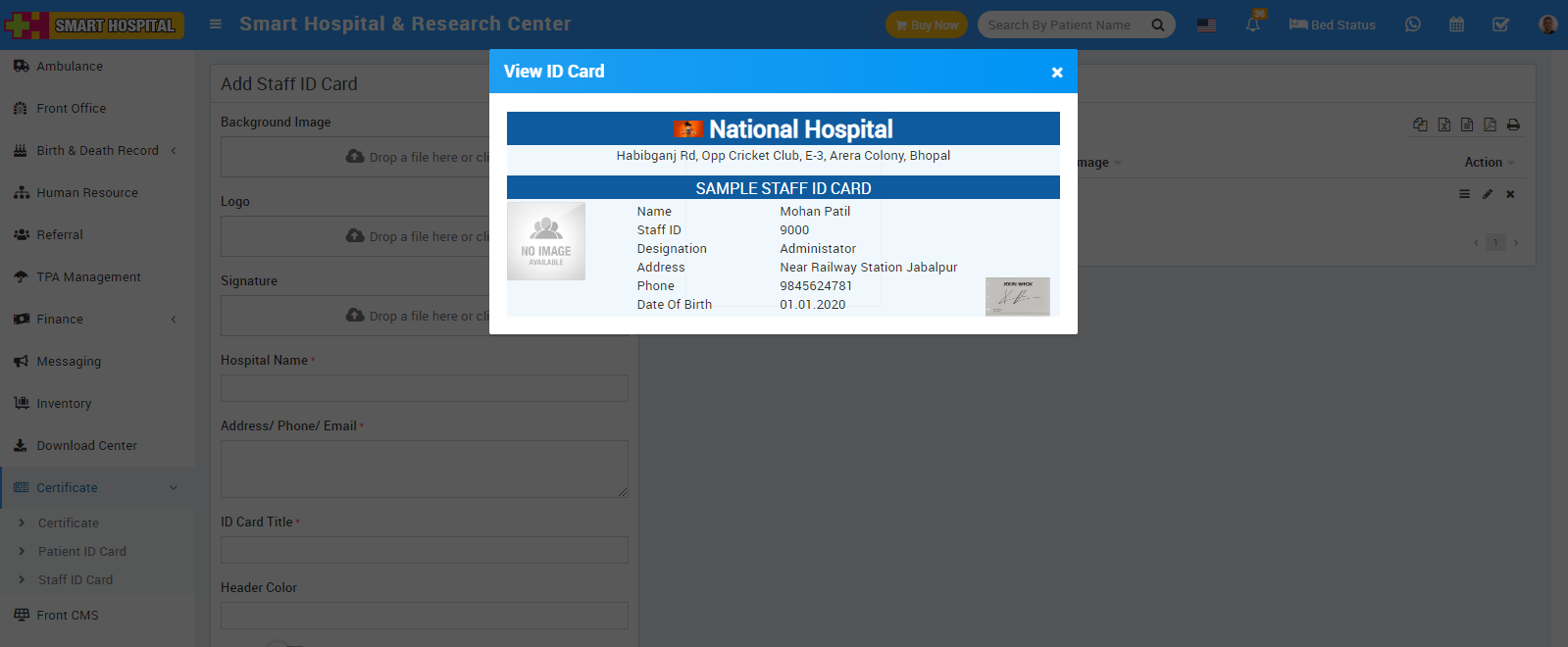Toggle the sidebar hamburger menu
This screenshot has height=647, width=1568.
[x=216, y=25]
